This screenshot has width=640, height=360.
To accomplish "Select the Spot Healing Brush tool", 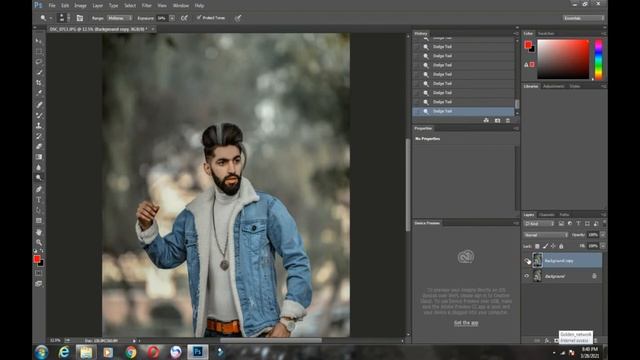I will 39,105.
